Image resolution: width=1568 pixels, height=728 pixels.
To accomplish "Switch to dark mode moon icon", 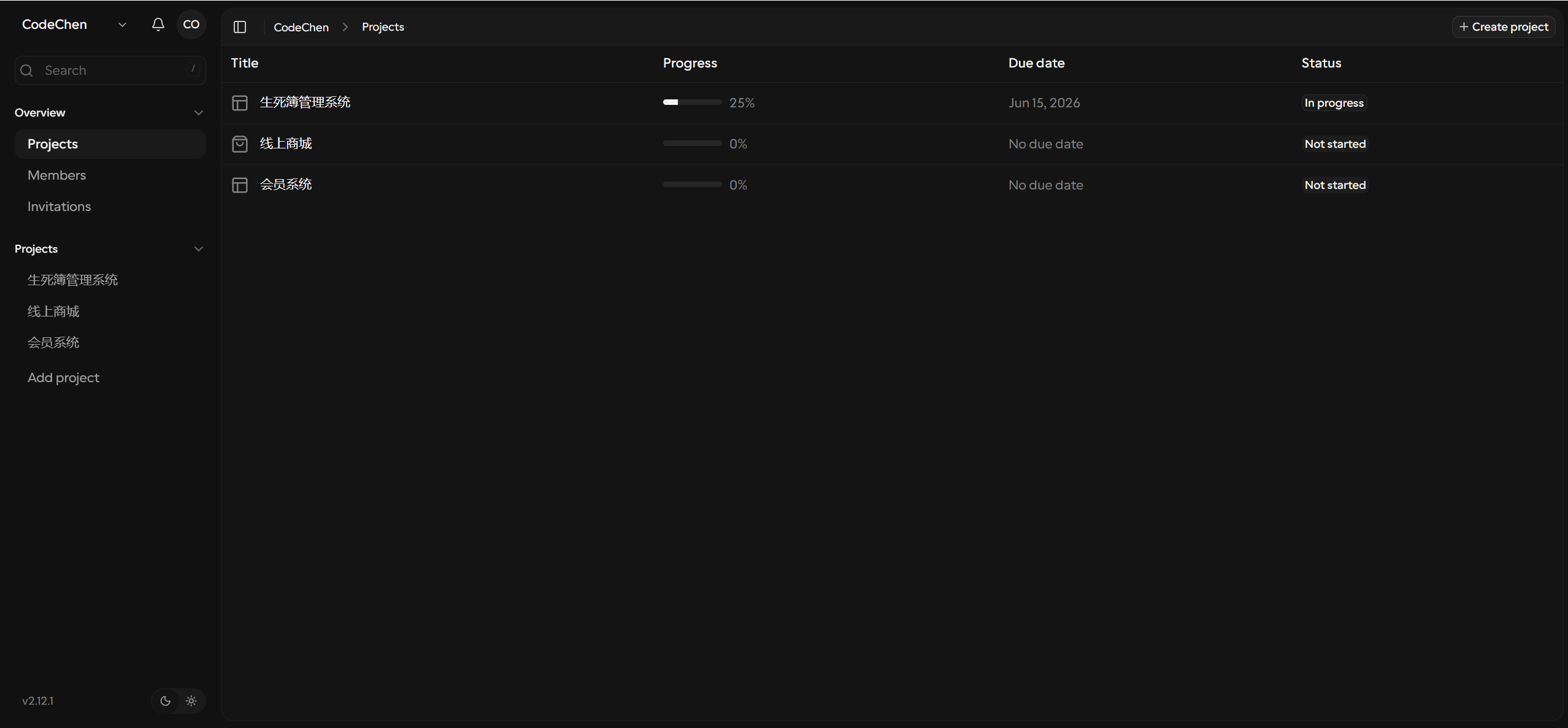I will click(x=165, y=701).
